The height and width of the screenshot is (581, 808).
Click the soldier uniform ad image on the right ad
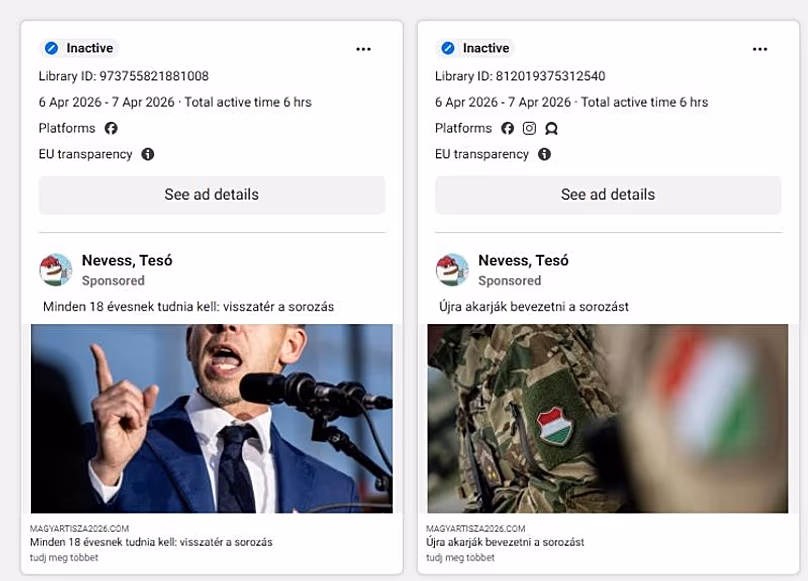coord(608,420)
